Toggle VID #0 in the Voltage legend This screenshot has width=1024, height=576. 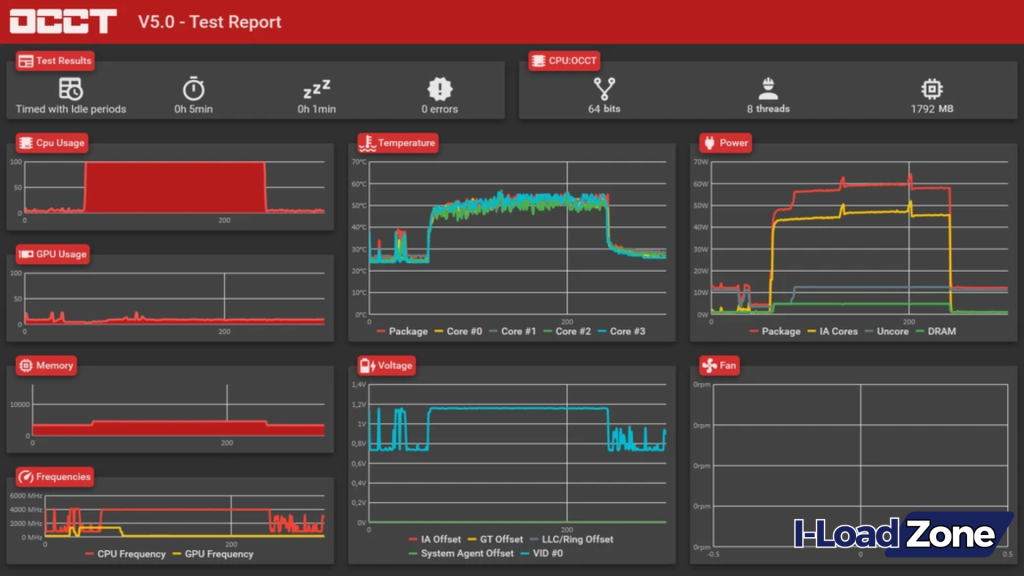coord(541,553)
